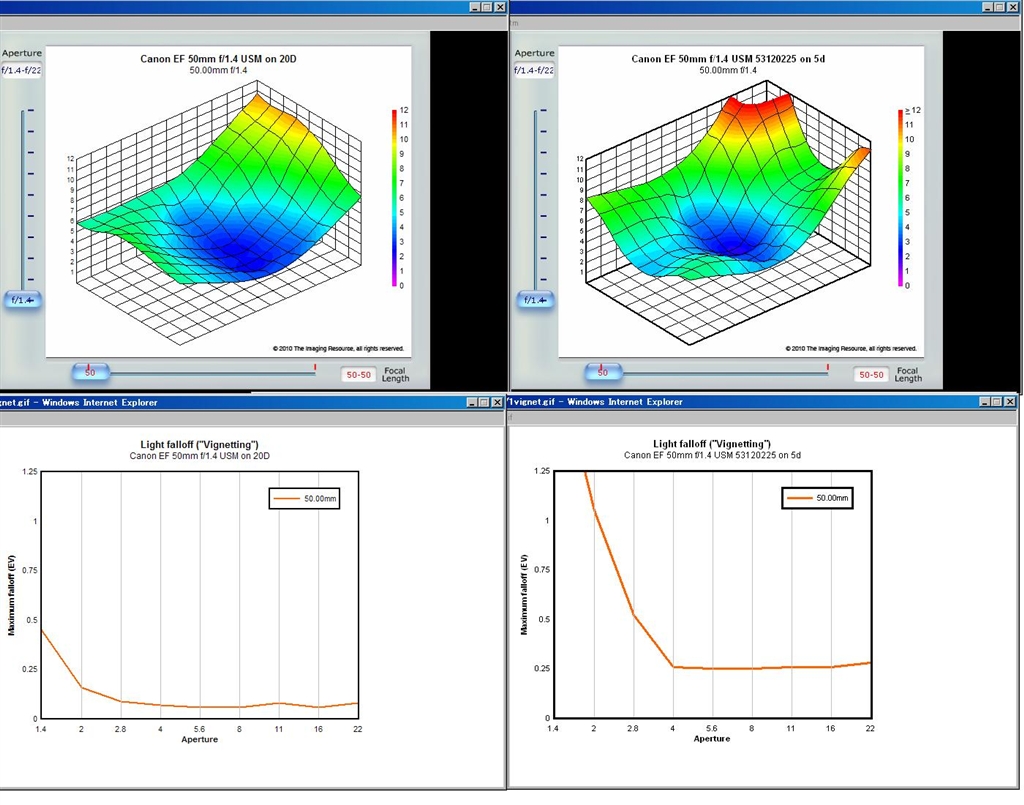The image size is (1024, 805).
Task: Click the 50-50 focal length box in 20D window
Action: click(x=359, y=375)
